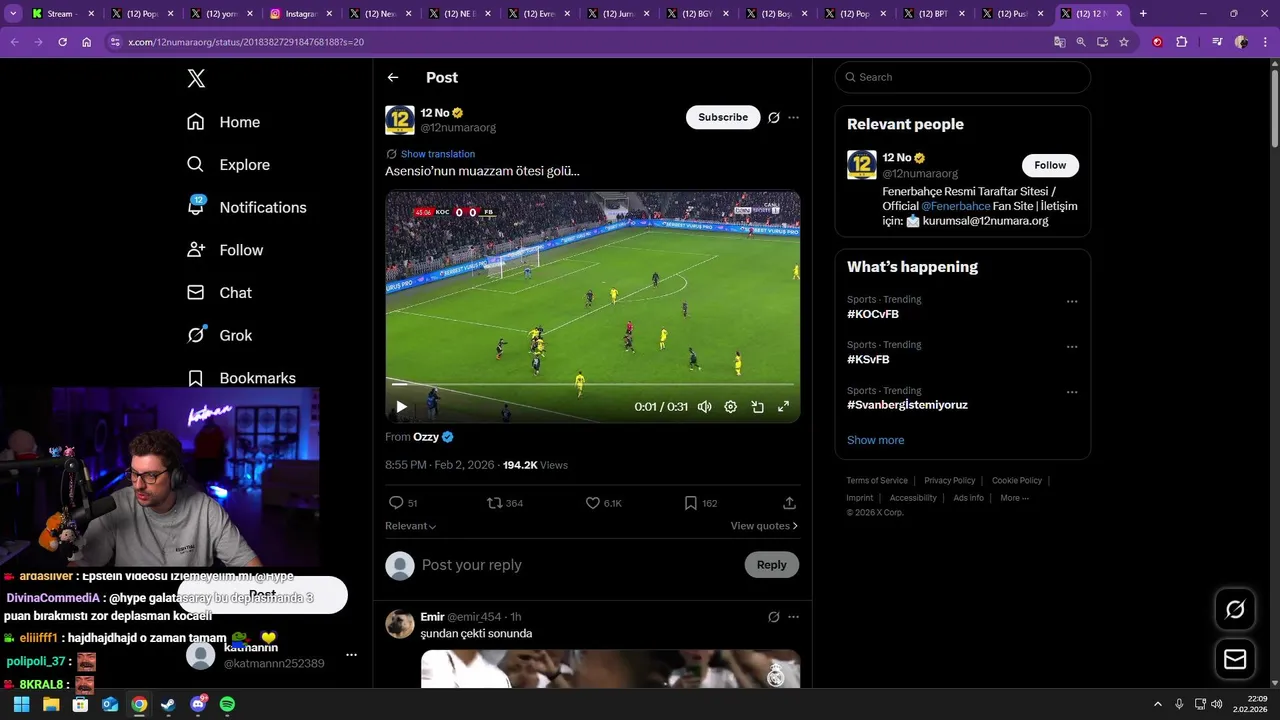This screenshot has width=1280, height=720.
Task: Open trending #KSvFB
Action: 868,359
